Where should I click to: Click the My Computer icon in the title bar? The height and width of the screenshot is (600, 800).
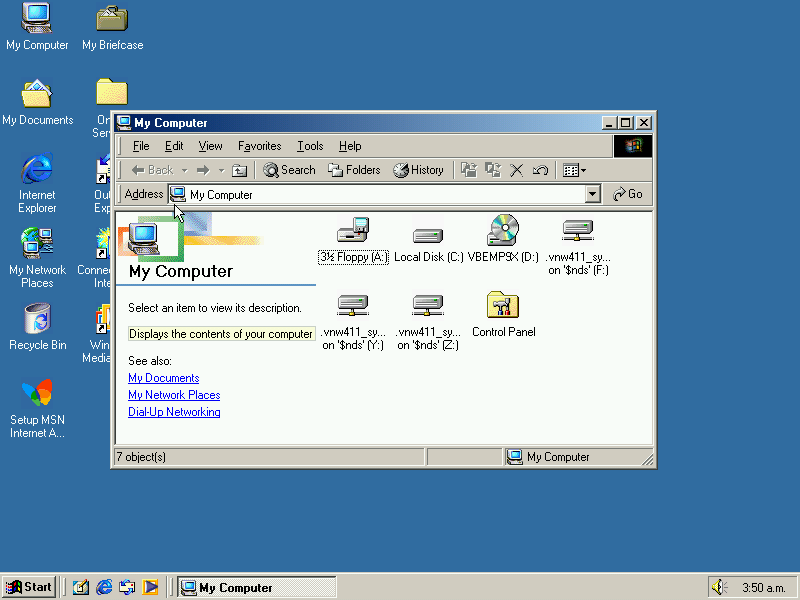pyautogui.click(x=124, y=123)
